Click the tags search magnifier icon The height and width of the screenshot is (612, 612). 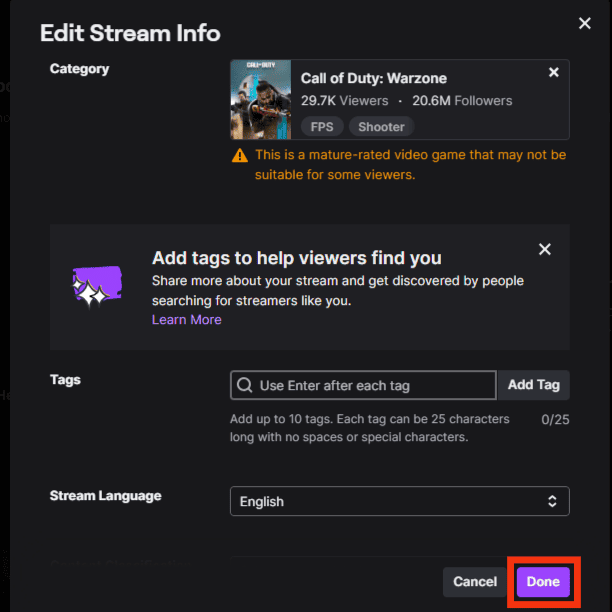coord(245,385)
